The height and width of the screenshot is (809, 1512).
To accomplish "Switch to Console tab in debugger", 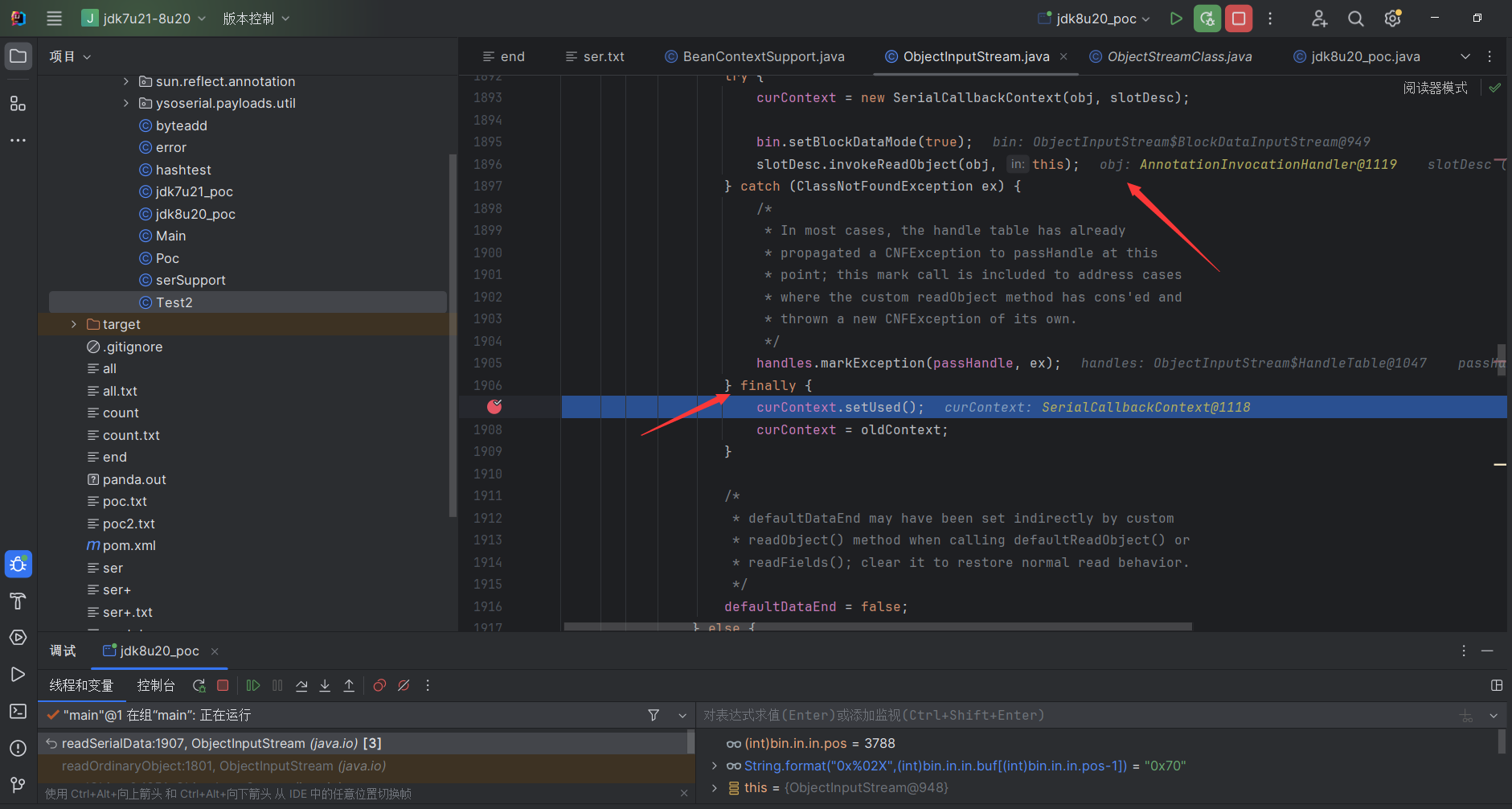I will tap(156, 685).
